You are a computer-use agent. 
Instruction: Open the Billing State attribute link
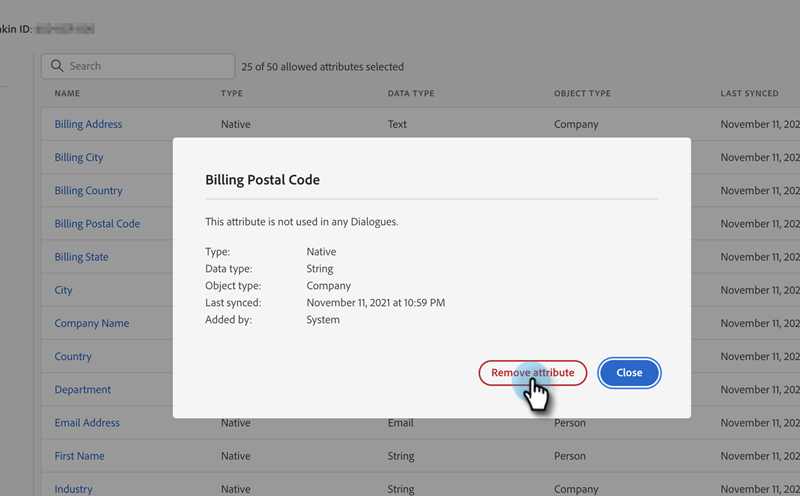tap(81, 257)
